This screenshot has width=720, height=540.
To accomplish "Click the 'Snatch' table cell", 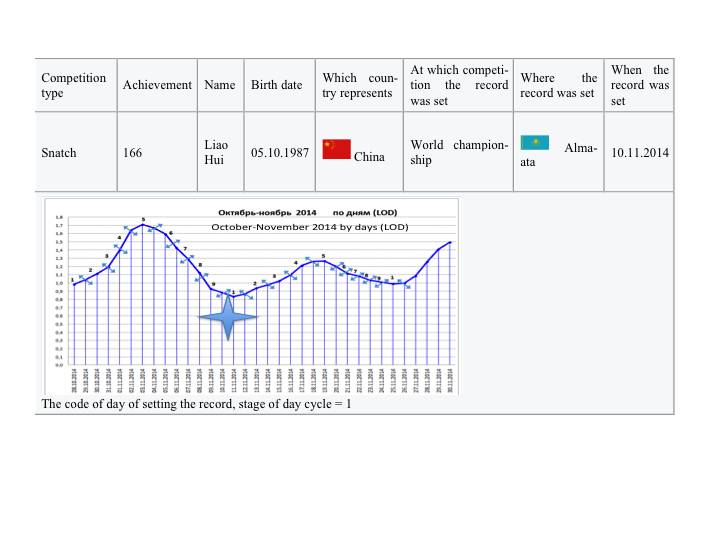I will (x=59, y=153).
